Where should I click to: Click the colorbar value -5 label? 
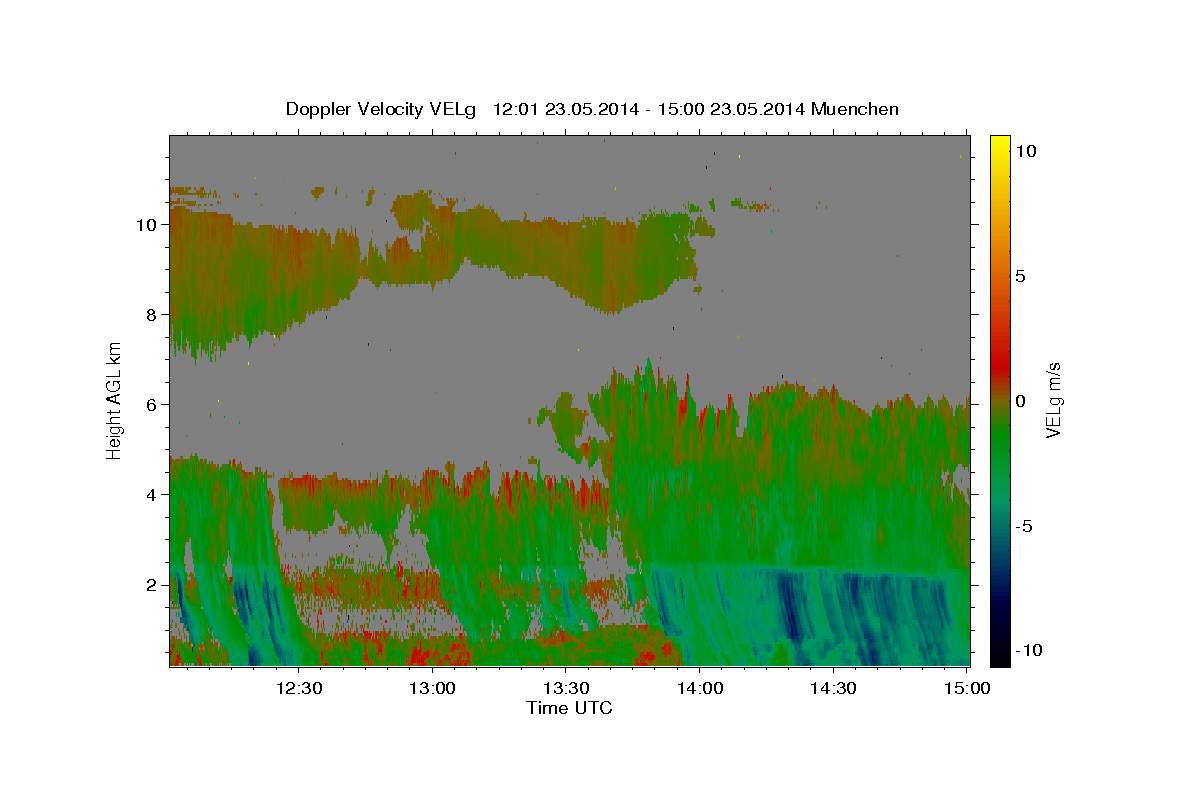point(1023,526)
